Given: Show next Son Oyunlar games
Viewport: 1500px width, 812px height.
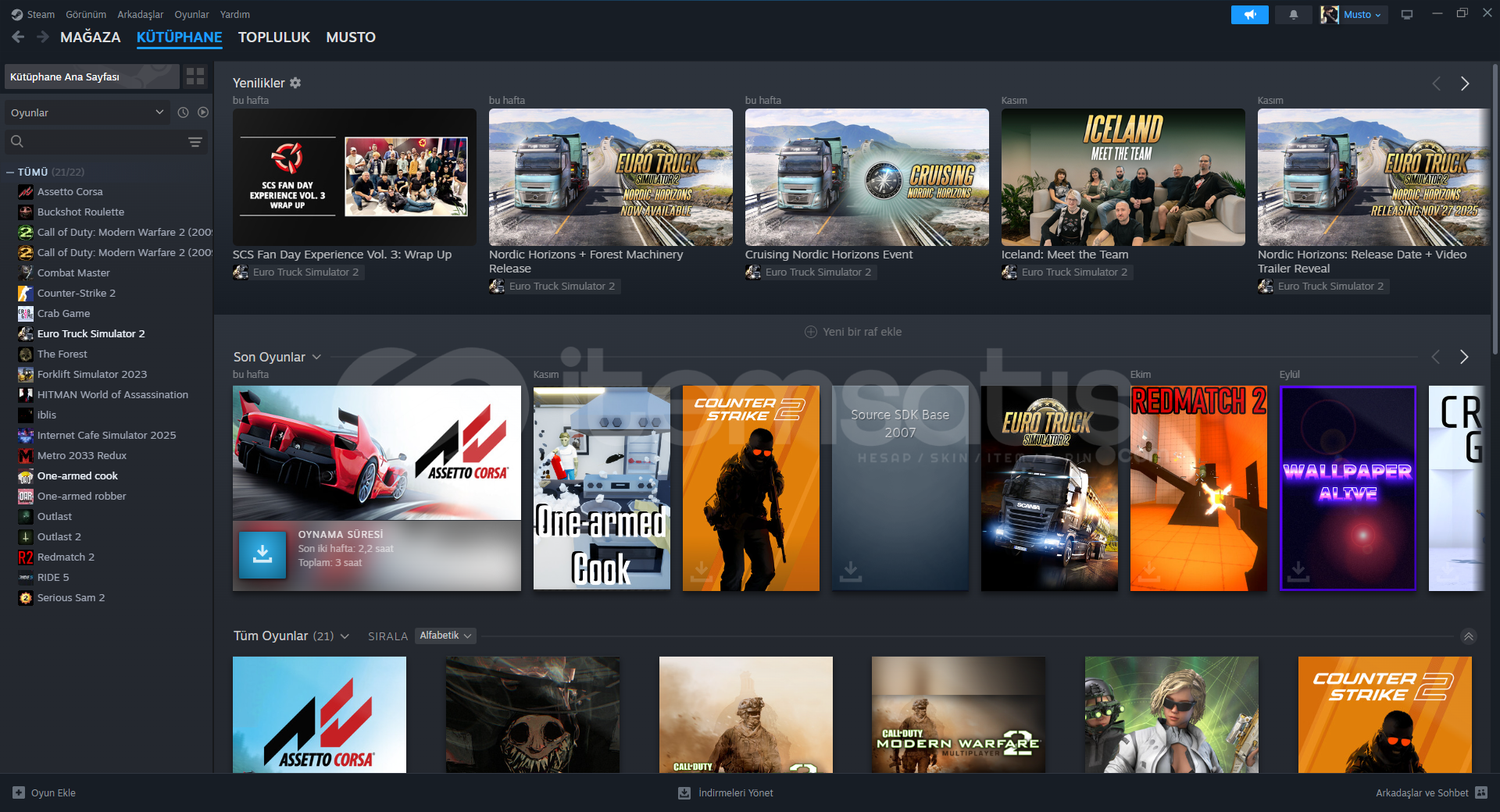Looking at the screenshot, I should [x=1464, y=357].
